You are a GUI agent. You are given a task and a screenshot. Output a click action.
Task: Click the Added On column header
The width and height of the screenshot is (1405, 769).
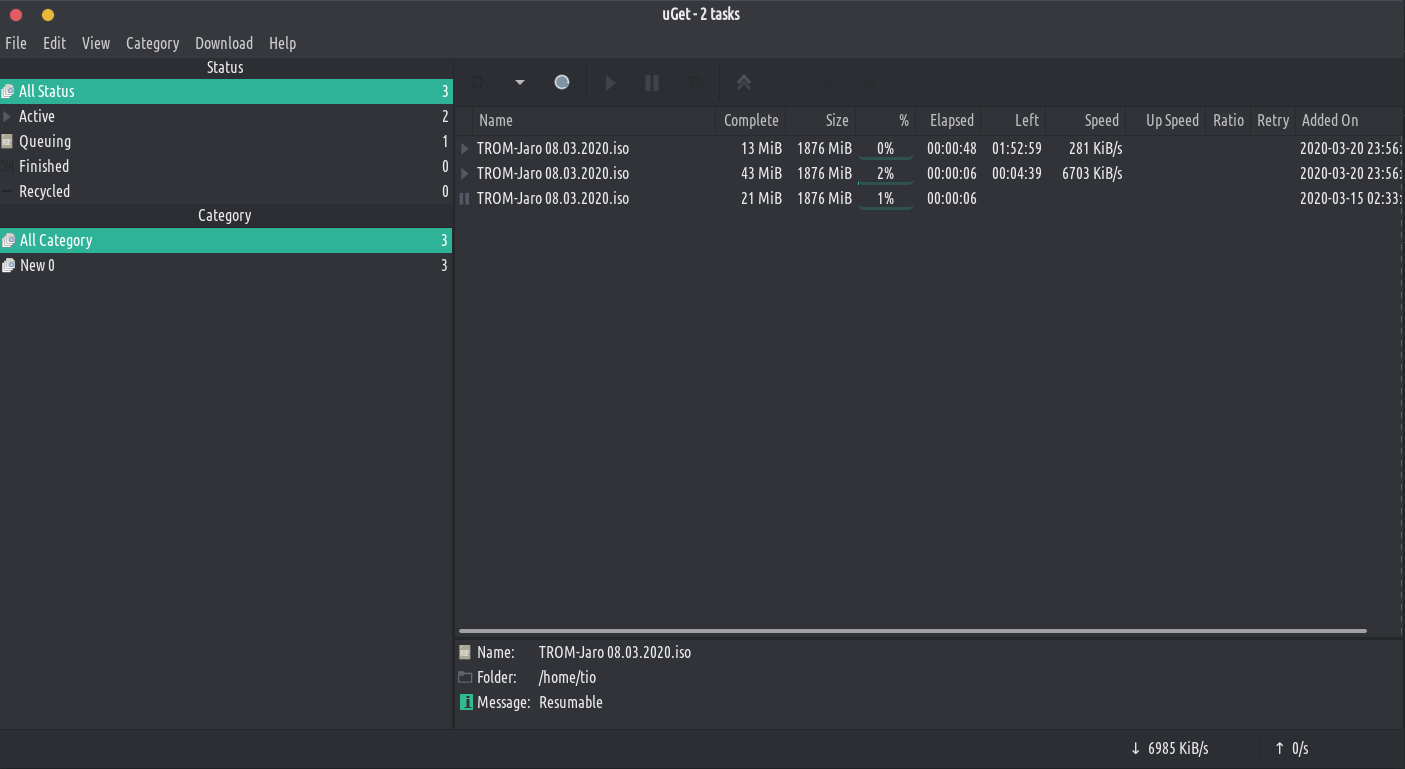1330,120
